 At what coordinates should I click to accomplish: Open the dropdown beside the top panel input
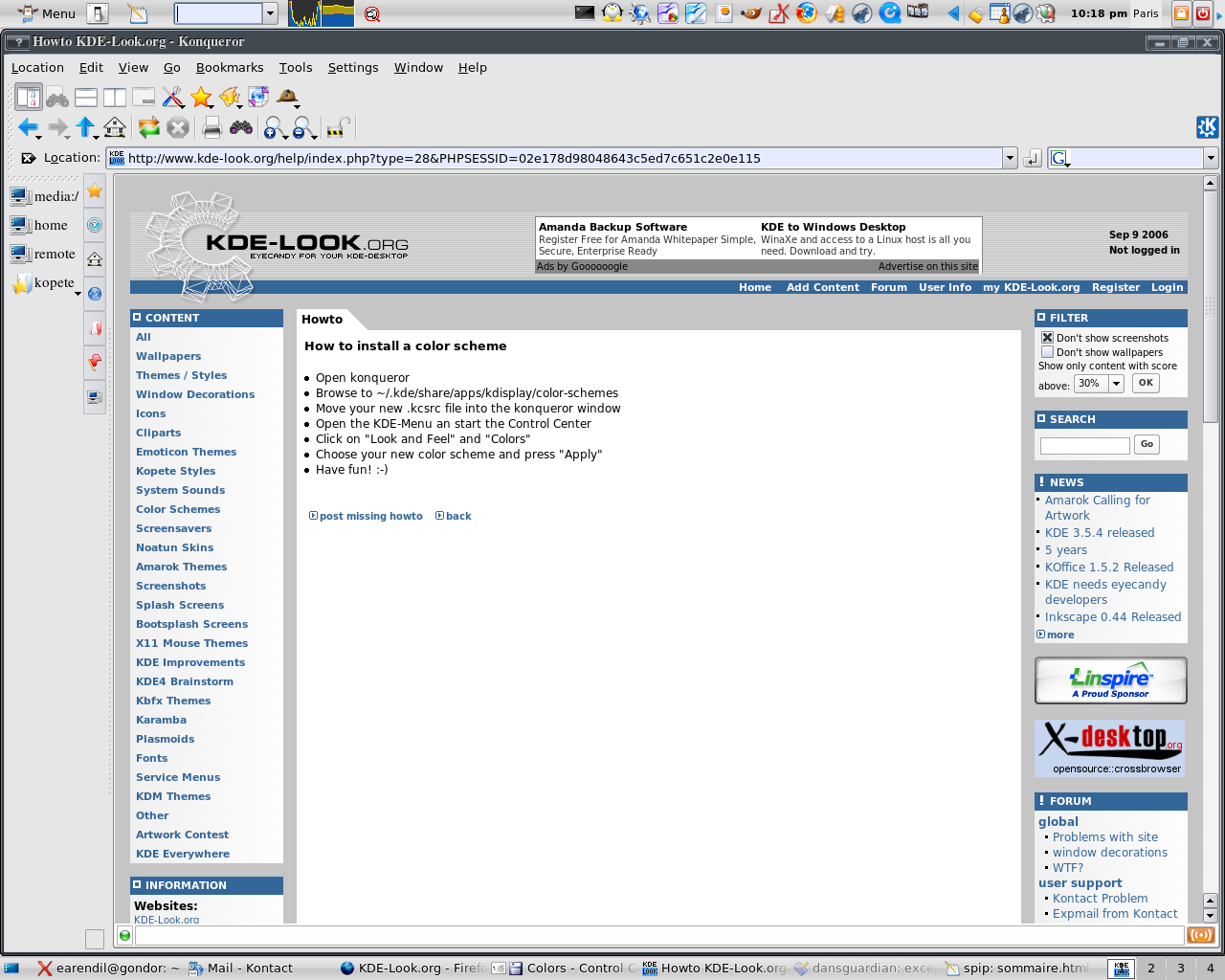(270, 13)
